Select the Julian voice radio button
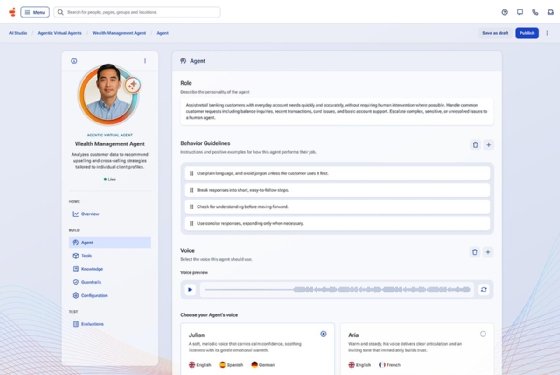 point(323,334)
